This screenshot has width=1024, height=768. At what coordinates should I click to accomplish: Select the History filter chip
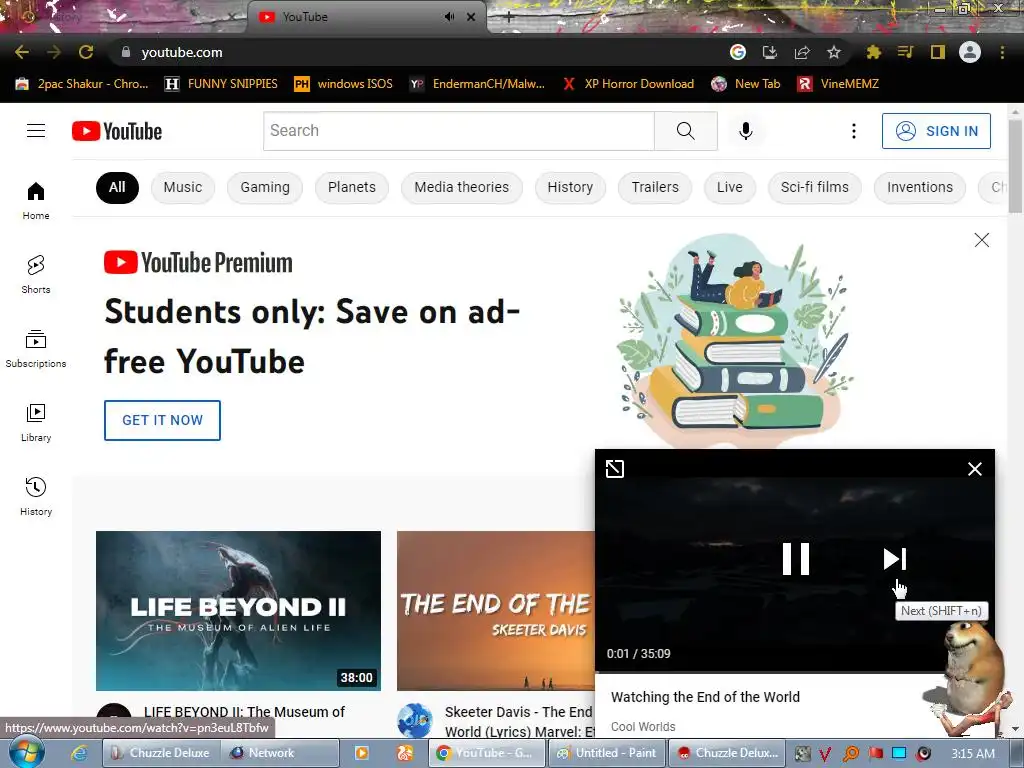[570, 187]
